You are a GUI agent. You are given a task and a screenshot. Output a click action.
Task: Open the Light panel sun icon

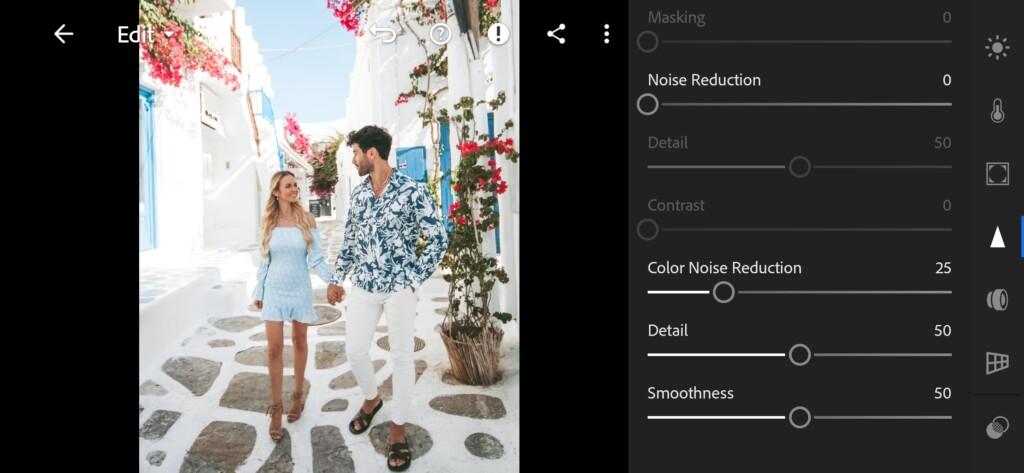997,48
